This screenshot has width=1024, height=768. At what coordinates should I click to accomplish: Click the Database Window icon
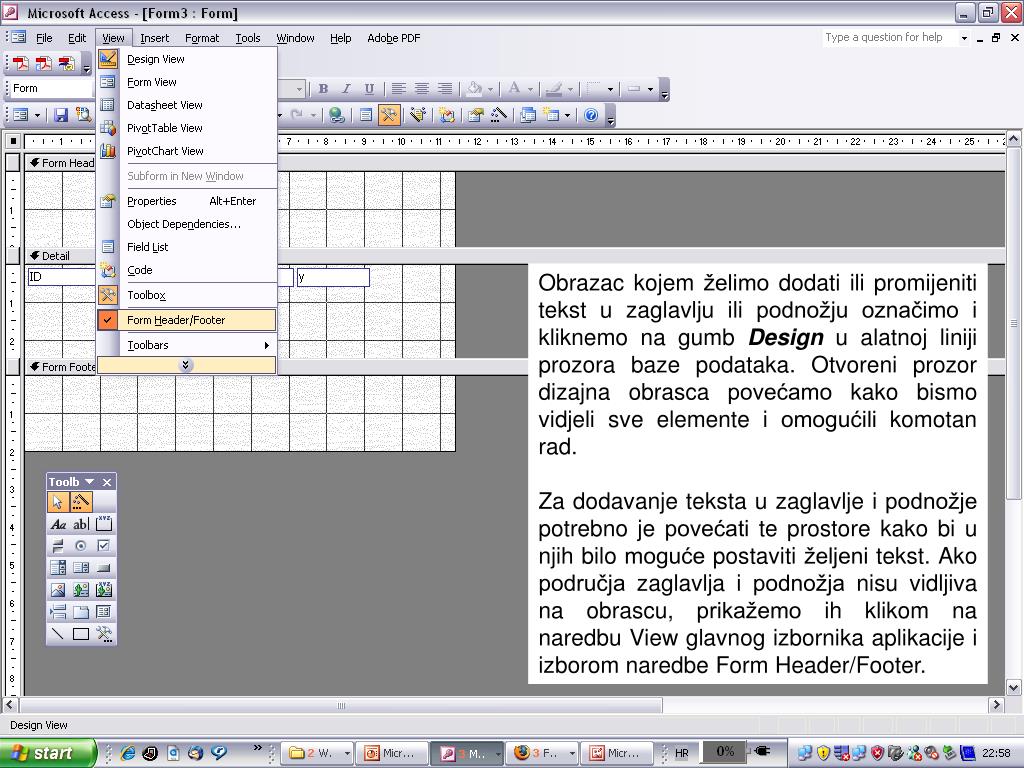[528, 116]
